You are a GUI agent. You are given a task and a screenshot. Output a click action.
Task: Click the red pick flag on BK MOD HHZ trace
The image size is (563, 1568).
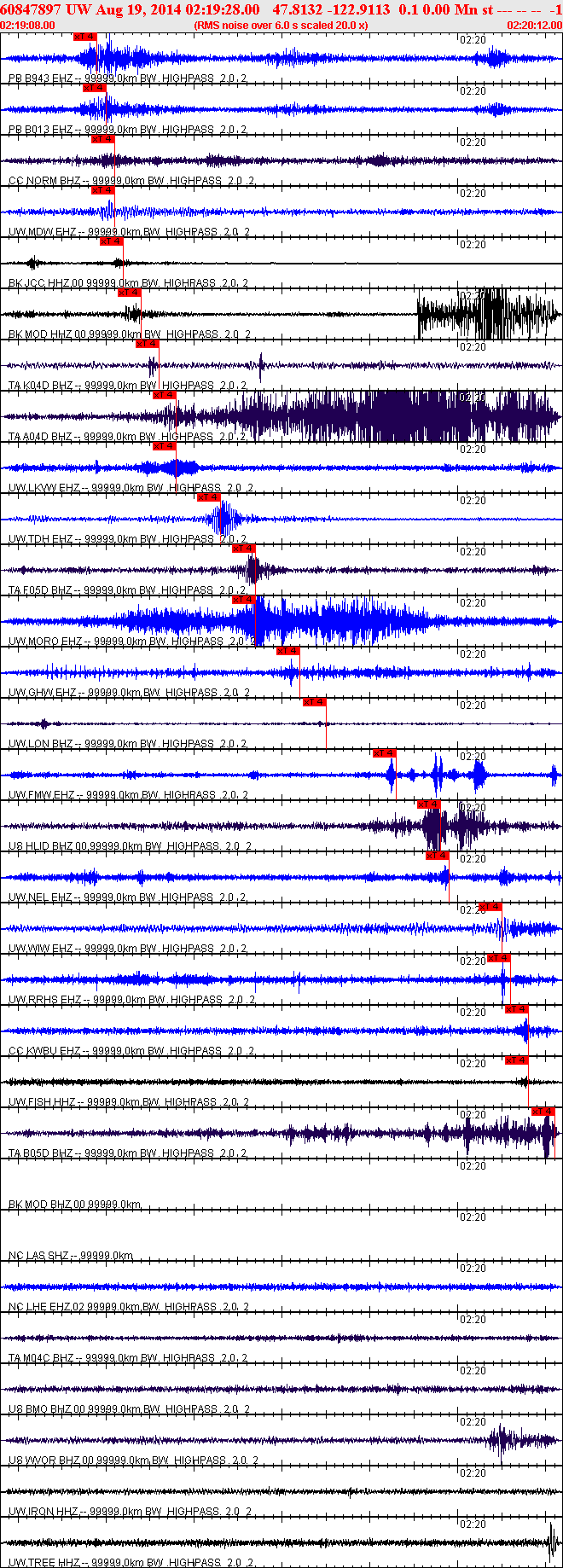click(130, 293)
